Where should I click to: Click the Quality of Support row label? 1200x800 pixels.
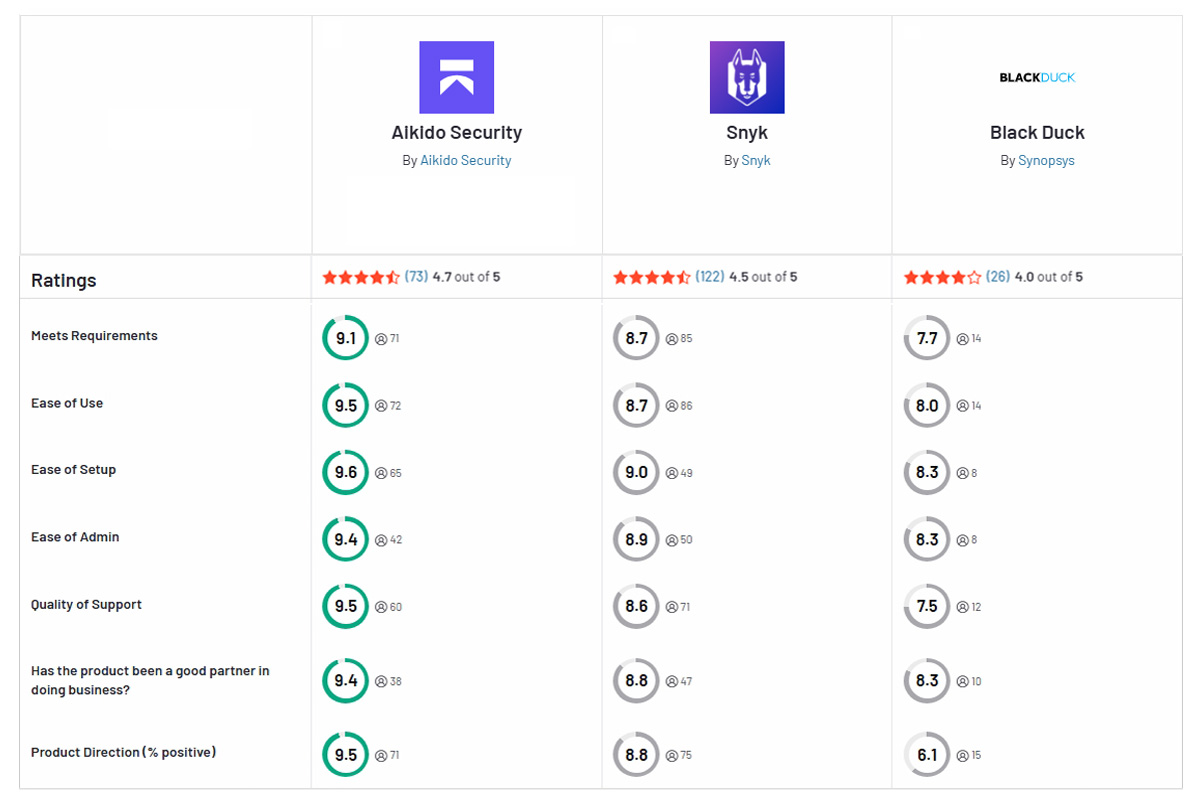pos(86,604)
